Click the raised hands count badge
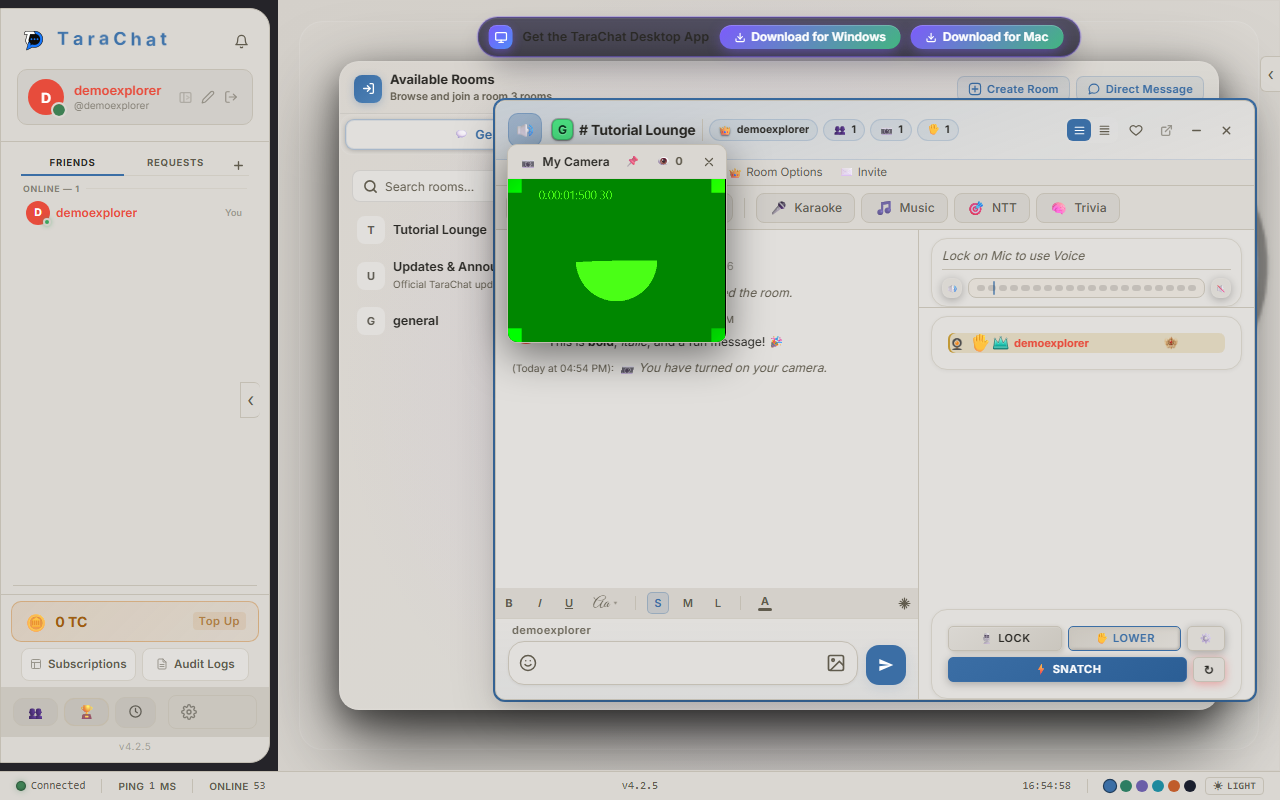 point(938,130)
